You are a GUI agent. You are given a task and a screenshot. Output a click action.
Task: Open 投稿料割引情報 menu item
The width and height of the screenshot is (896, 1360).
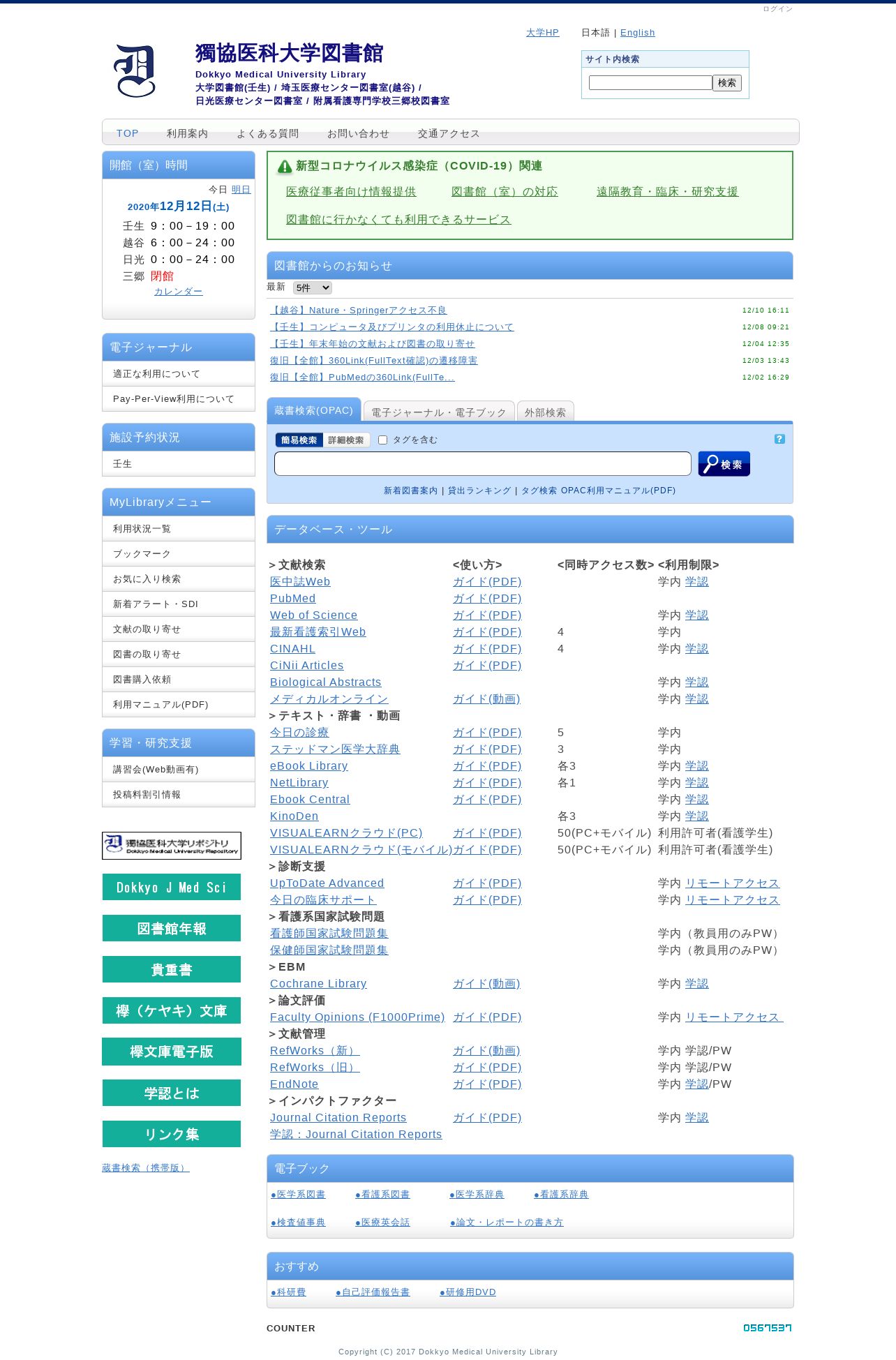tap(179, 795)
